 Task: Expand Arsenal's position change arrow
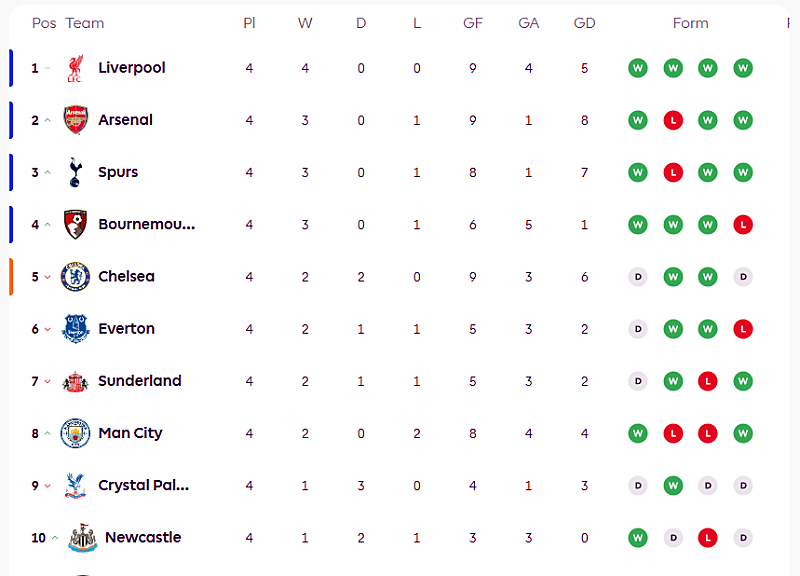click(x=48, y=121)
